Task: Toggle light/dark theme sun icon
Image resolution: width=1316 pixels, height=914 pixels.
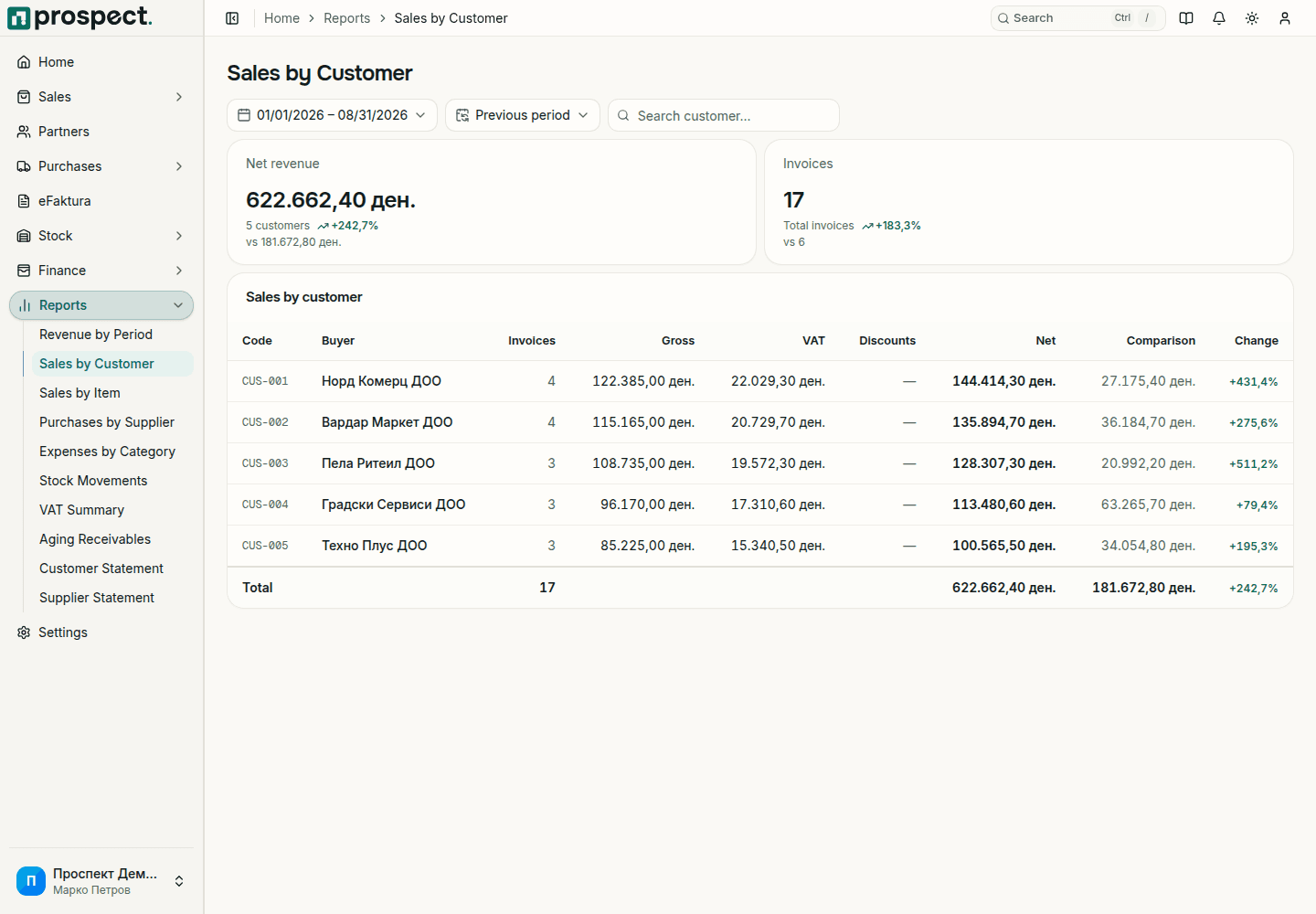Action: pyautogui.click(x=1252, y=18)
